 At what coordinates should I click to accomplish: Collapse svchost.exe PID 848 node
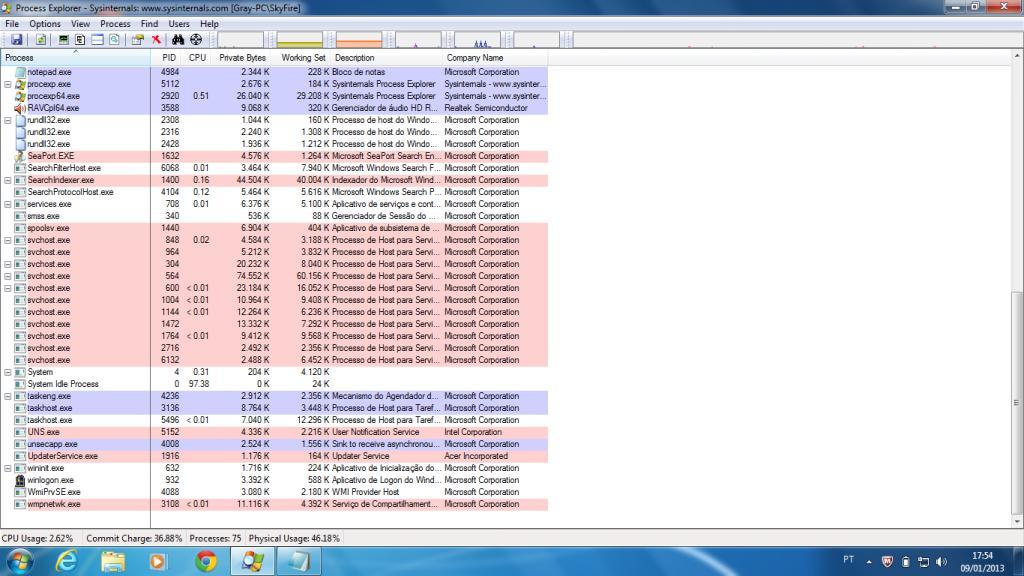pyautogui.click(x=8, y=240)
